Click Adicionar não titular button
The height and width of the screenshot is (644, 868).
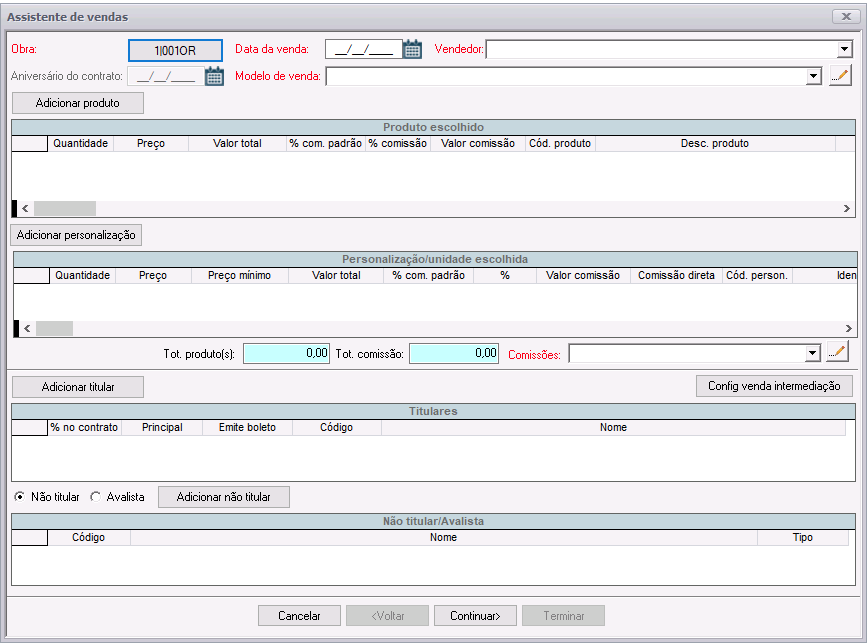click(223, 497)
